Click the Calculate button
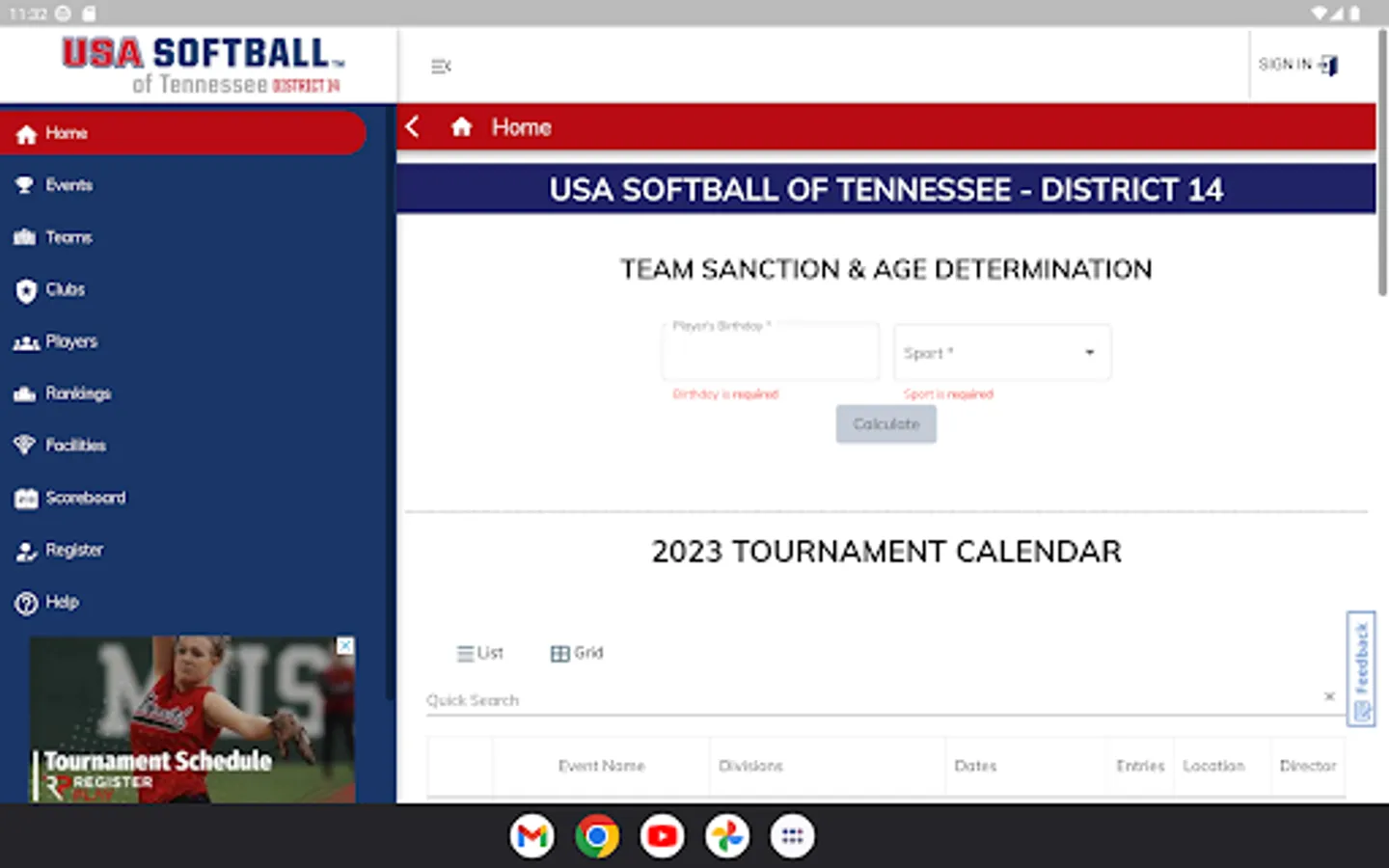Viewport: 1389px width, 868px height. click(886, 424)
